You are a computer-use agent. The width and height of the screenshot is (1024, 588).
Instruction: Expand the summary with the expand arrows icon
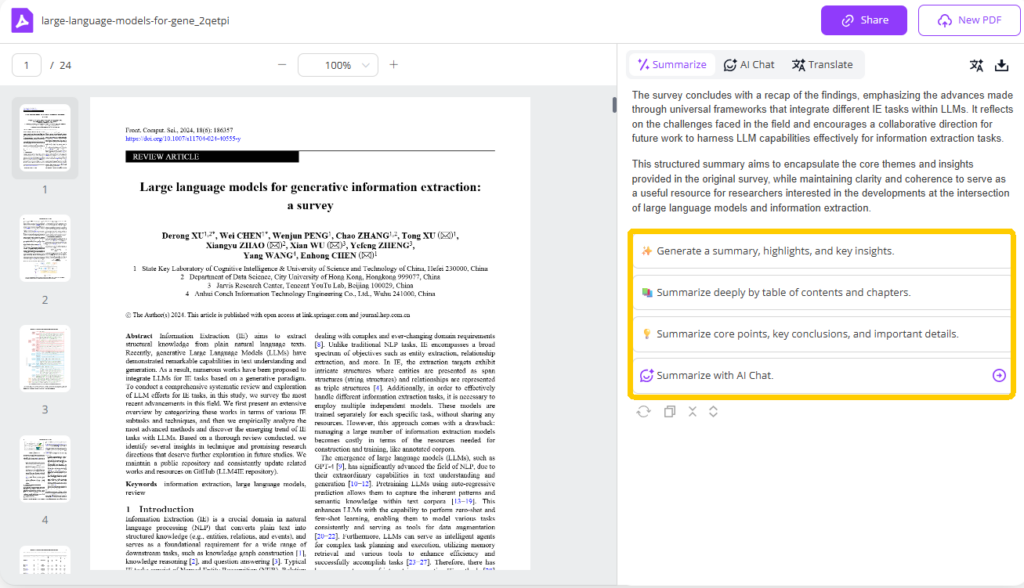pos(713,411)
